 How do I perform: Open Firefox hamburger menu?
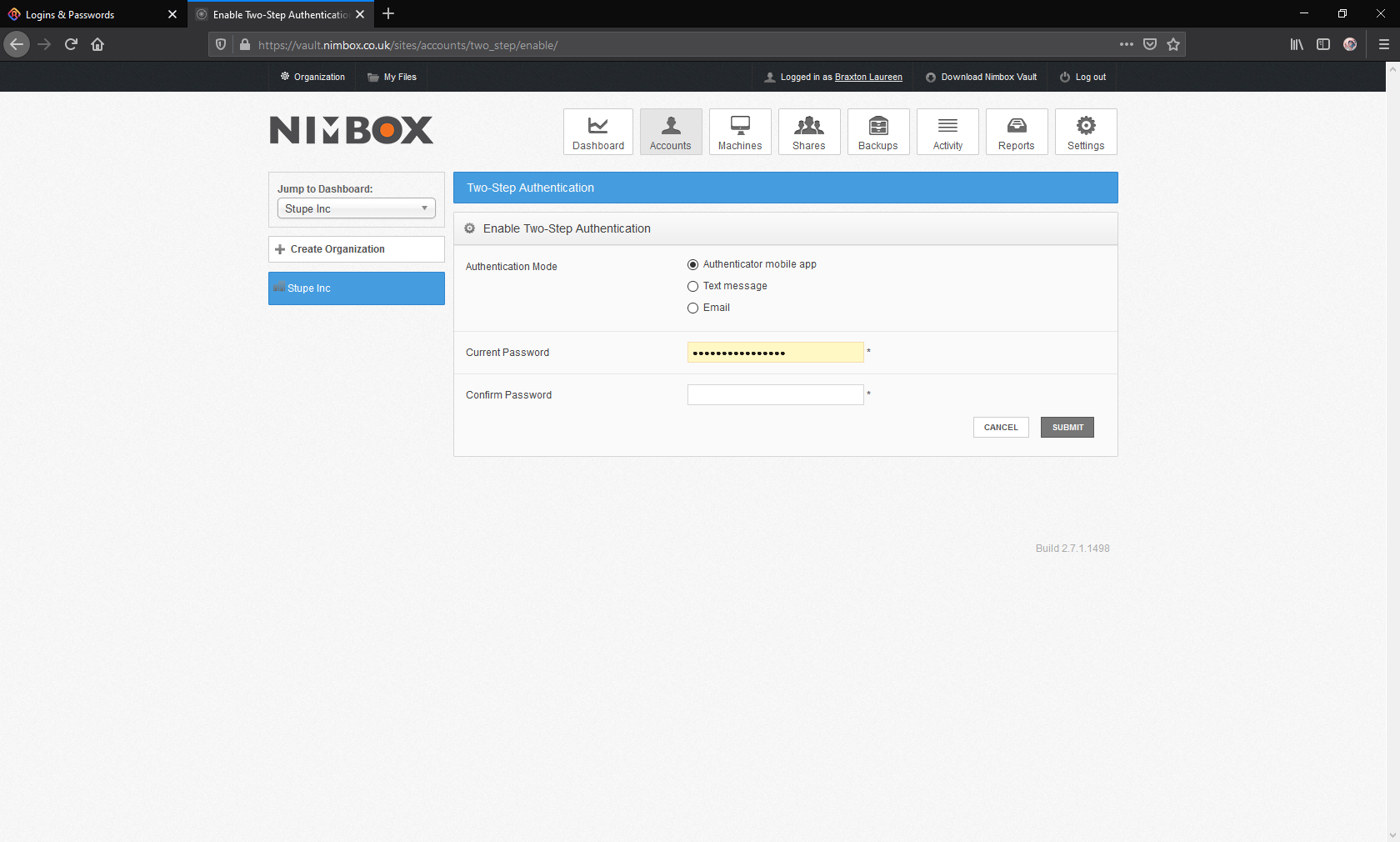pos(1384,44)
